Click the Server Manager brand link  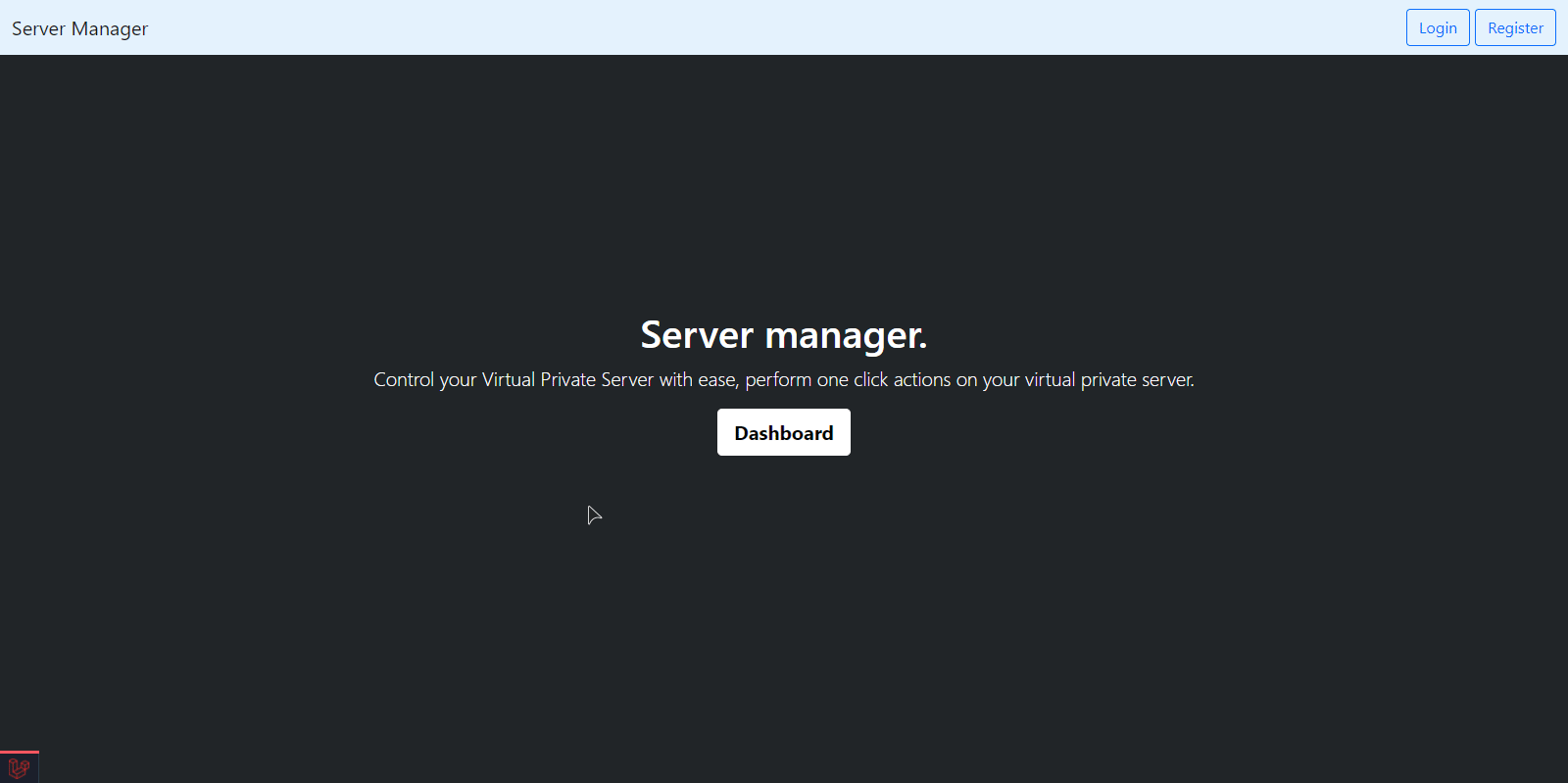point(80,28)
